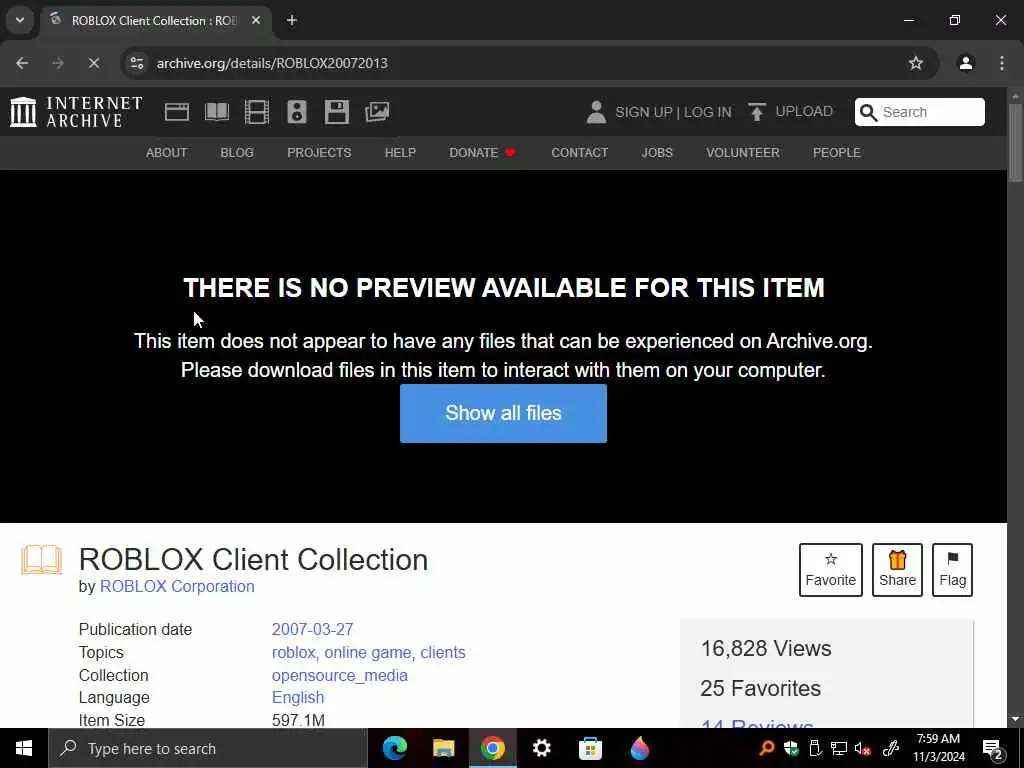Open a new tab with plus button
The width and height of the screenshot is (1024, 768).
pyautogui.click(x=292, y=20)
